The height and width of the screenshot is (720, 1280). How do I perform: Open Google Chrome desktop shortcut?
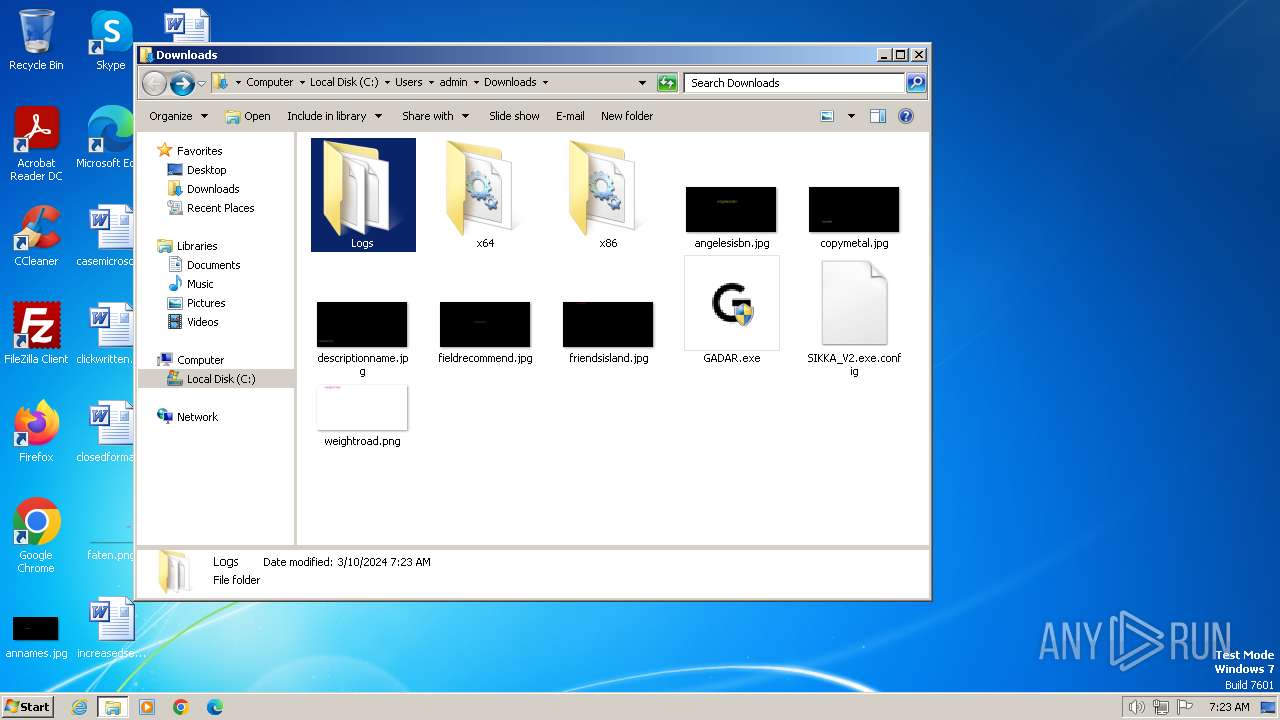[36, 535]
